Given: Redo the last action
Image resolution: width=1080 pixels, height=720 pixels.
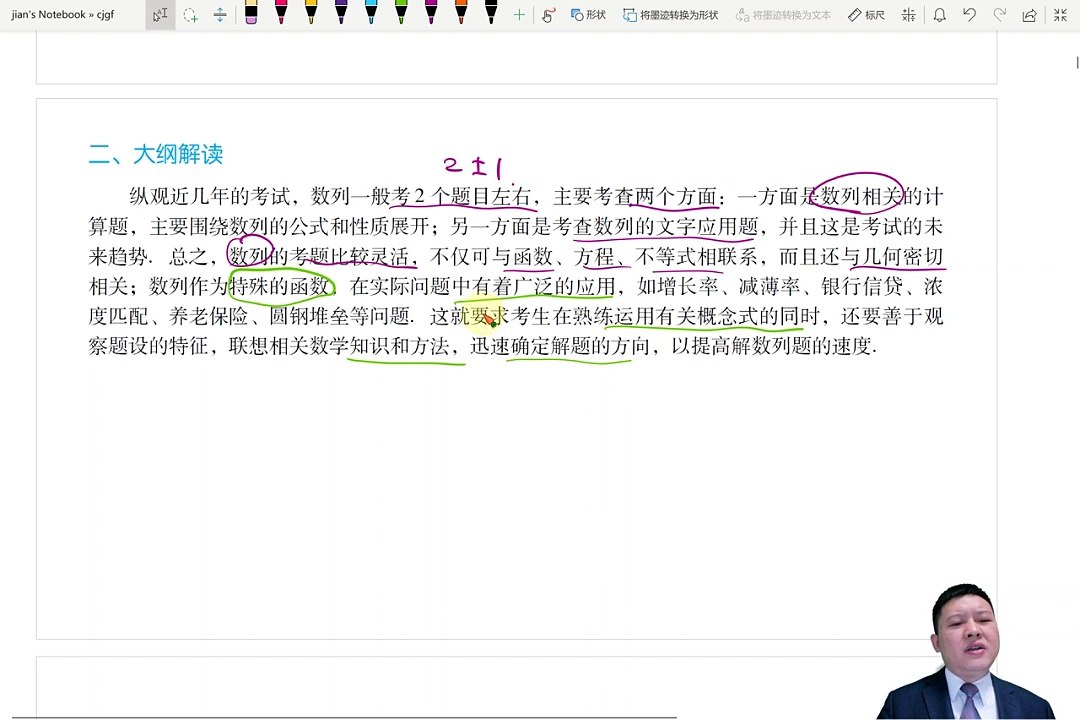Looking at the screenshot, I should [999, 14].
